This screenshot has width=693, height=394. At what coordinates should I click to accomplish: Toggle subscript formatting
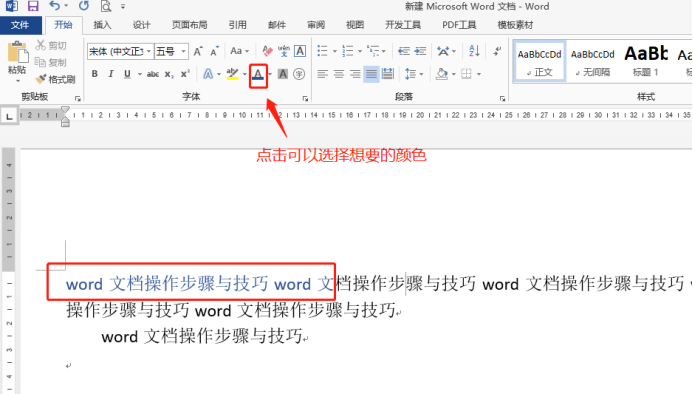pyautogui.click(x=169, y=74)
